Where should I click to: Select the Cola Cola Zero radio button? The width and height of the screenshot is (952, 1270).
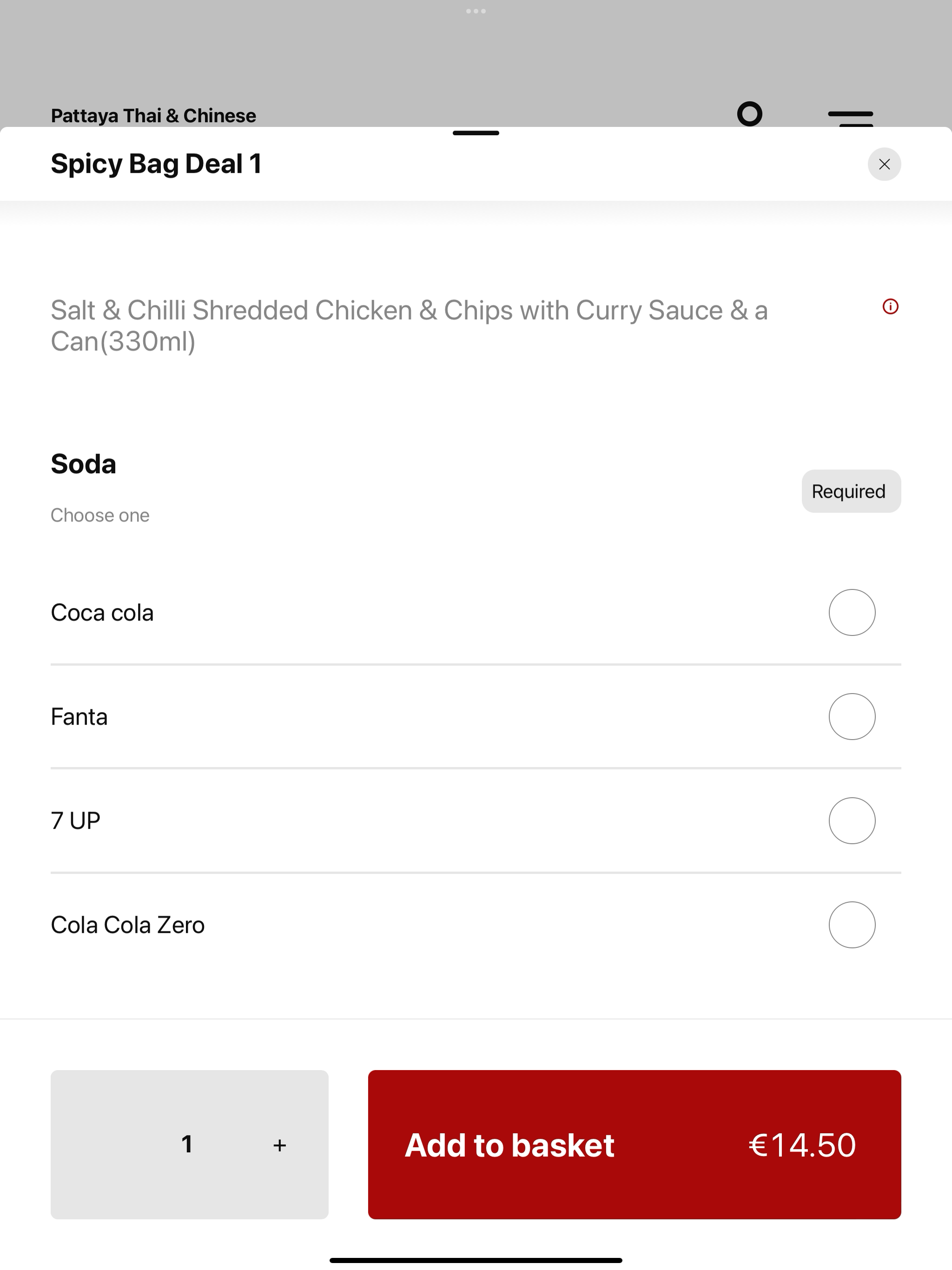tap(852, 925)
